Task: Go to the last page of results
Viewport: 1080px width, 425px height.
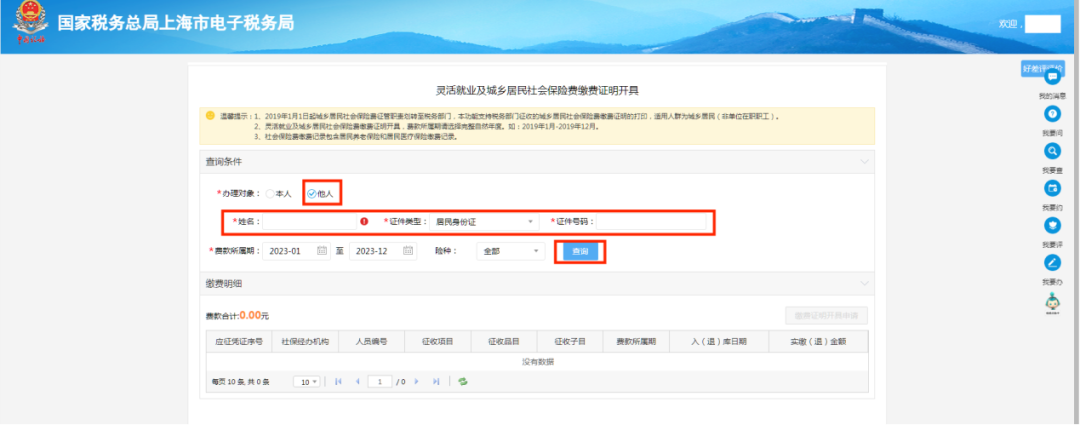Action: click(x=436, y=381)
